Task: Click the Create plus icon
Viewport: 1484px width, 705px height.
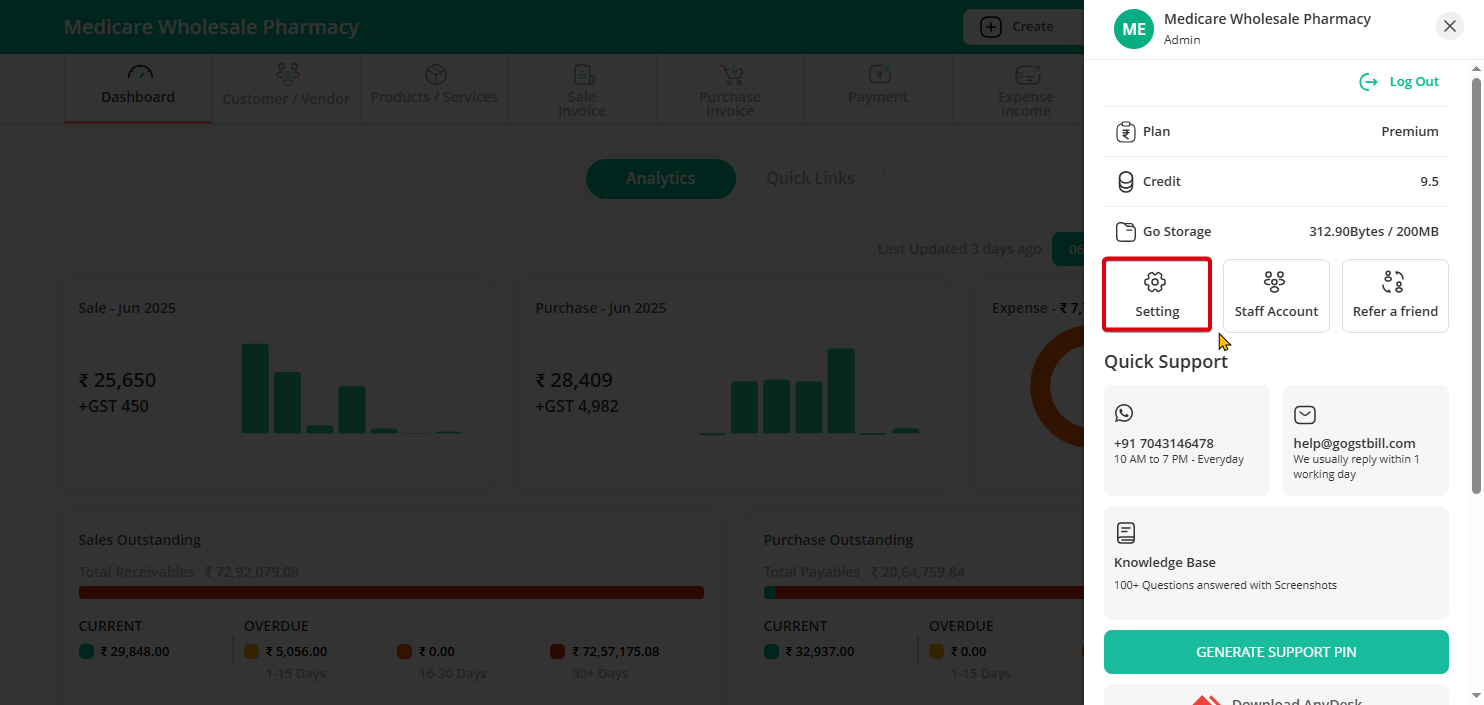Action: (990, 27)
